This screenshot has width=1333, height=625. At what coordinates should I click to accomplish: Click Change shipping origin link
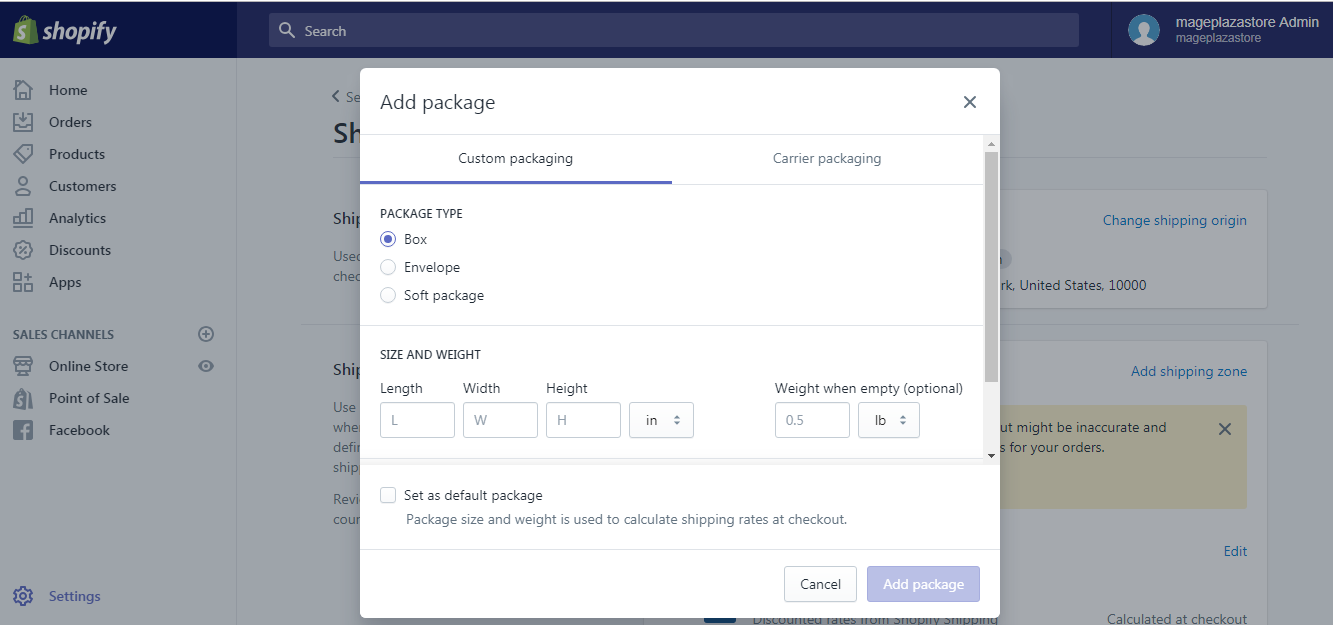[x=1175, y=220]
